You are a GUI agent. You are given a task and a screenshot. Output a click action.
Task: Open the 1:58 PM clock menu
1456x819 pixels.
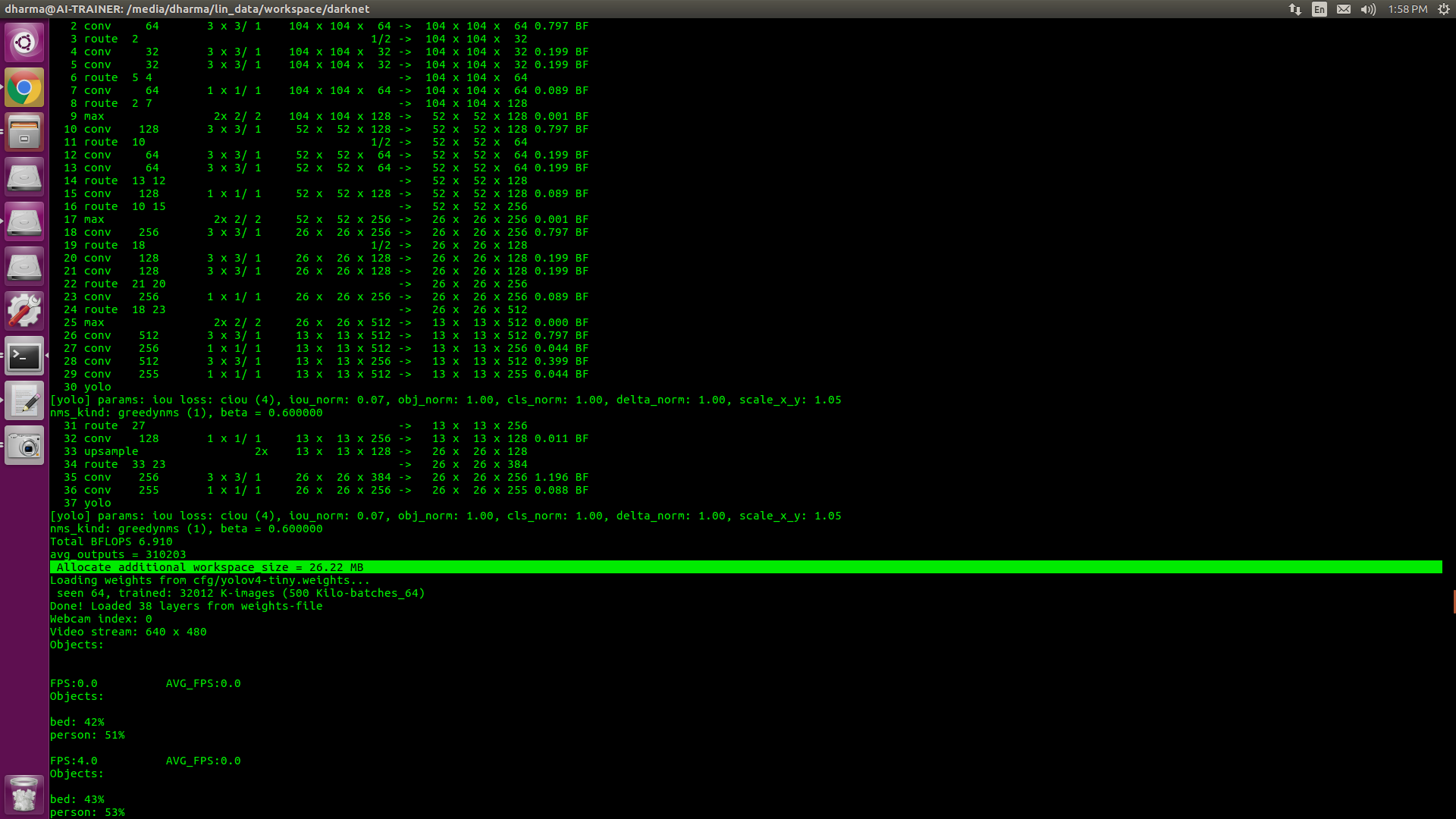(1407, 9)
